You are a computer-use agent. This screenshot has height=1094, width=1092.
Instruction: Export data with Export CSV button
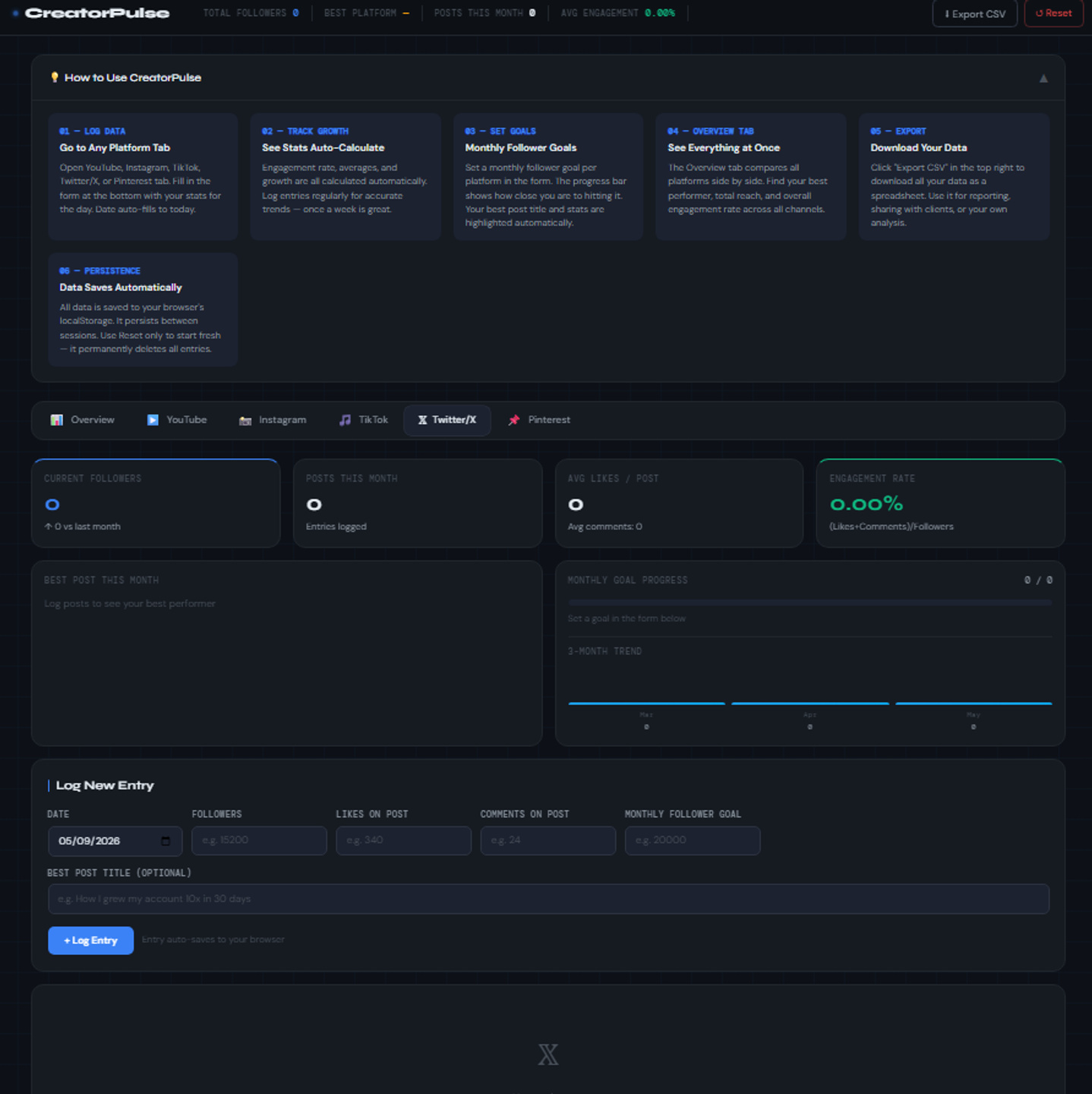click(975, 14)
